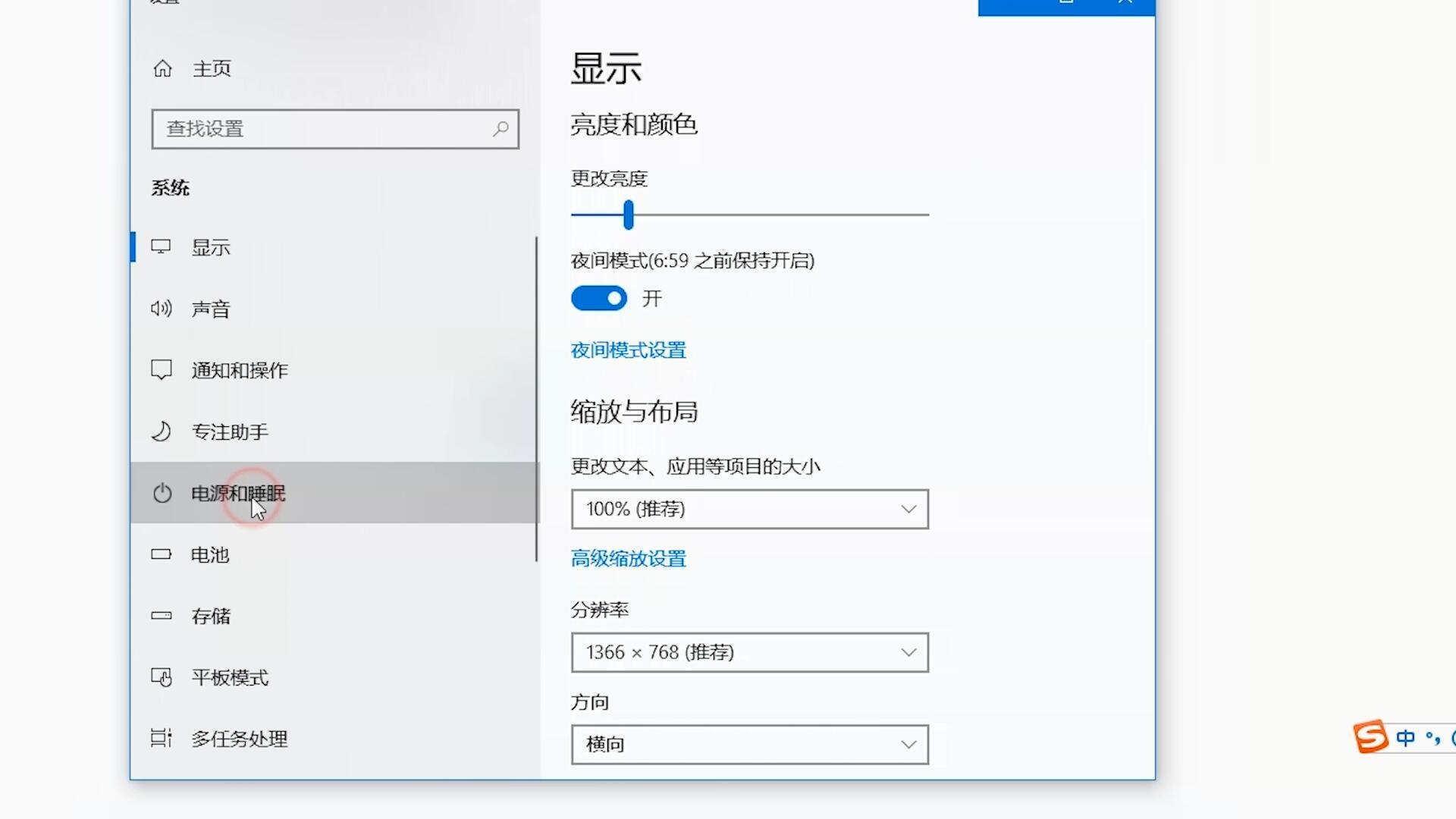The height and width of the screenshot is (819, 1456).
Task: Click the settings search box
Action: pyautogui.click(x=334, y=129)
